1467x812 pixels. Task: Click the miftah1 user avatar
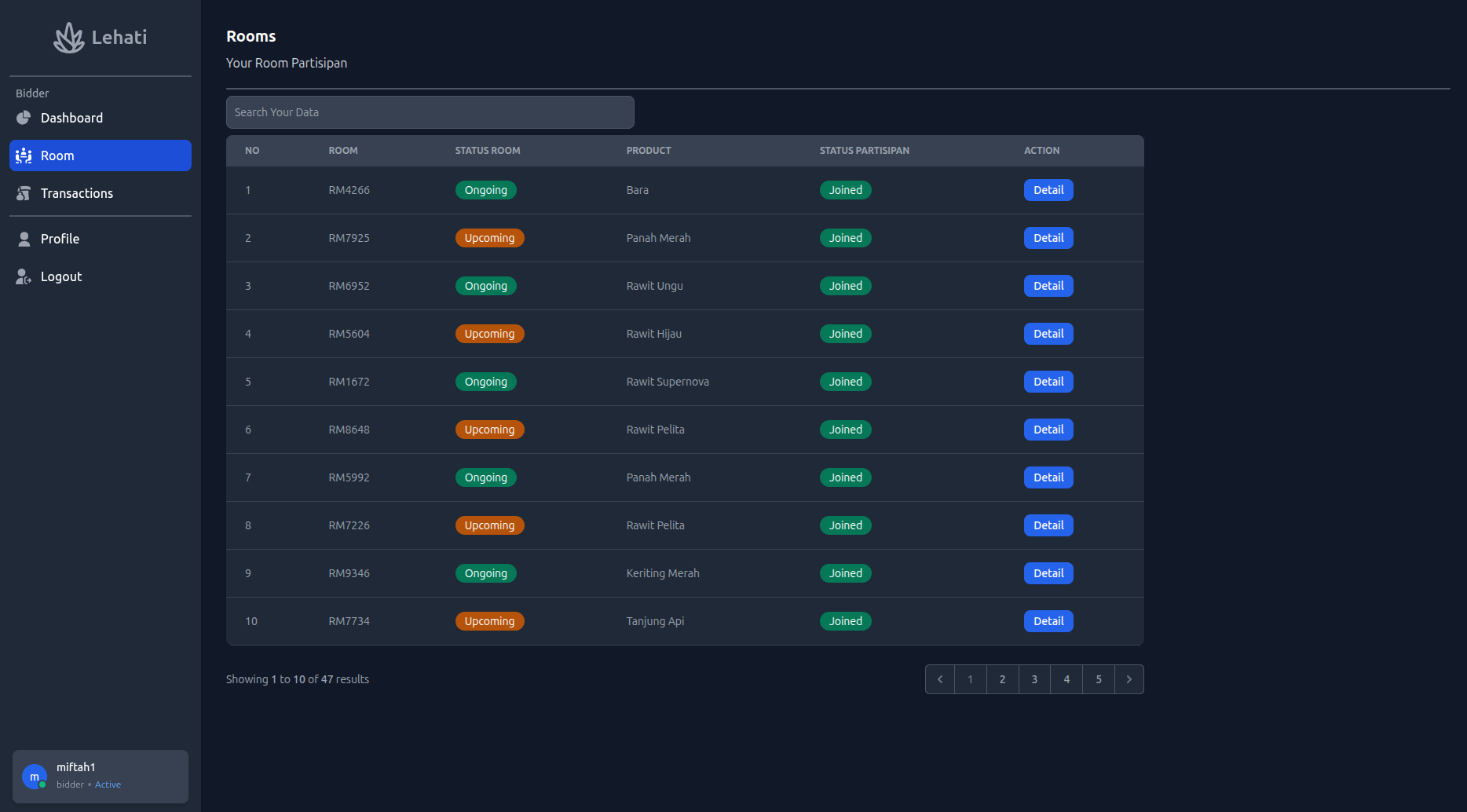[35, 777]
